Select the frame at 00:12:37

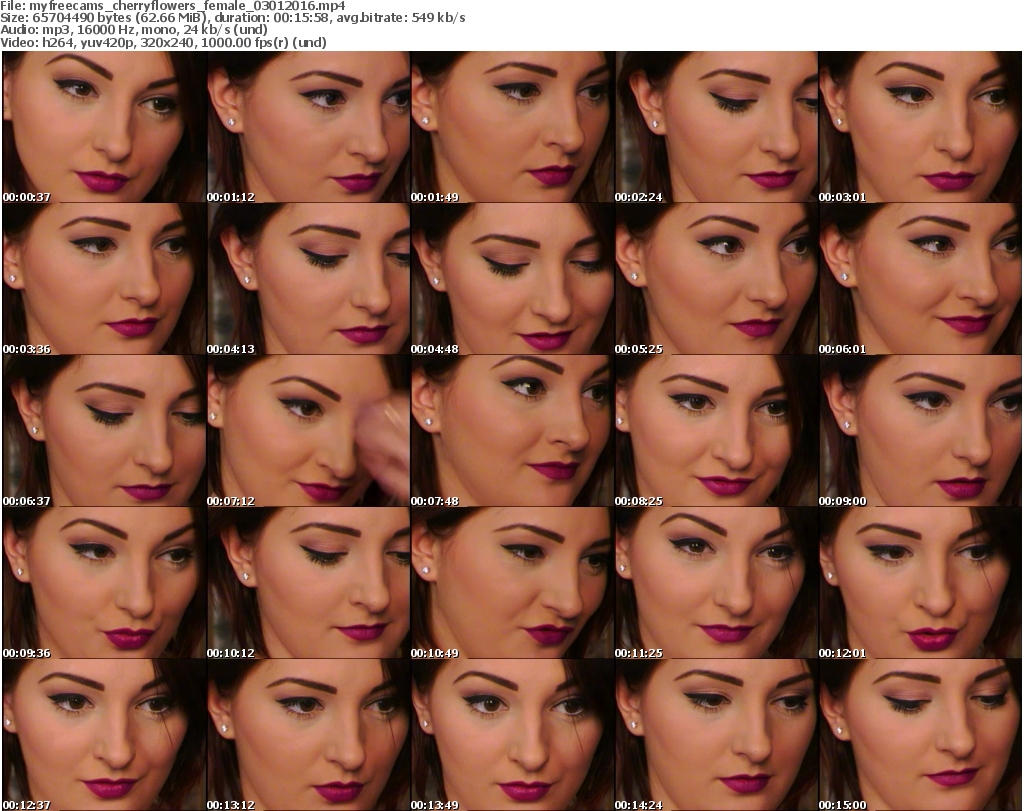pyautogui.click(x=104, y=735)
